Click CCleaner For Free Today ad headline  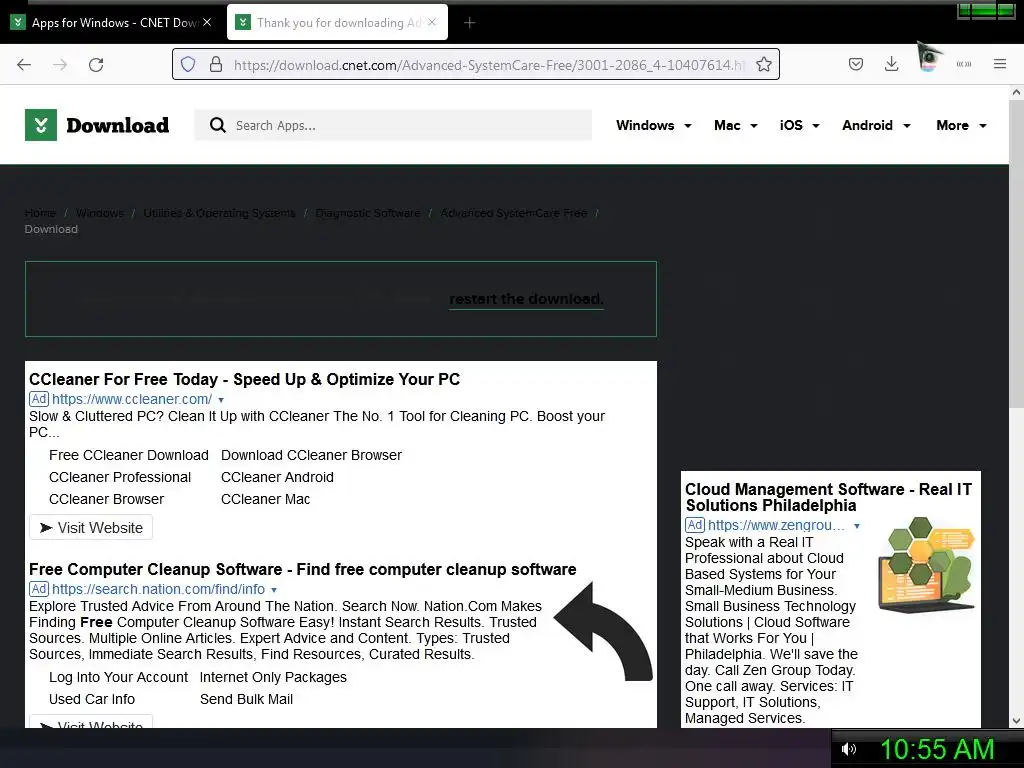(x=244, y=379)
